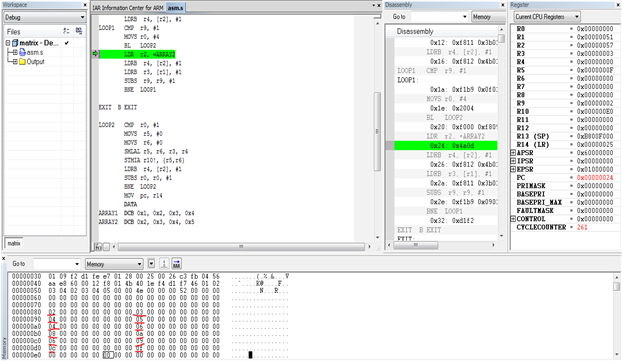Viewport: 622px width, 364px height.
Task: Click the R14 (LR) value 0x00000025
Action: 595,145
